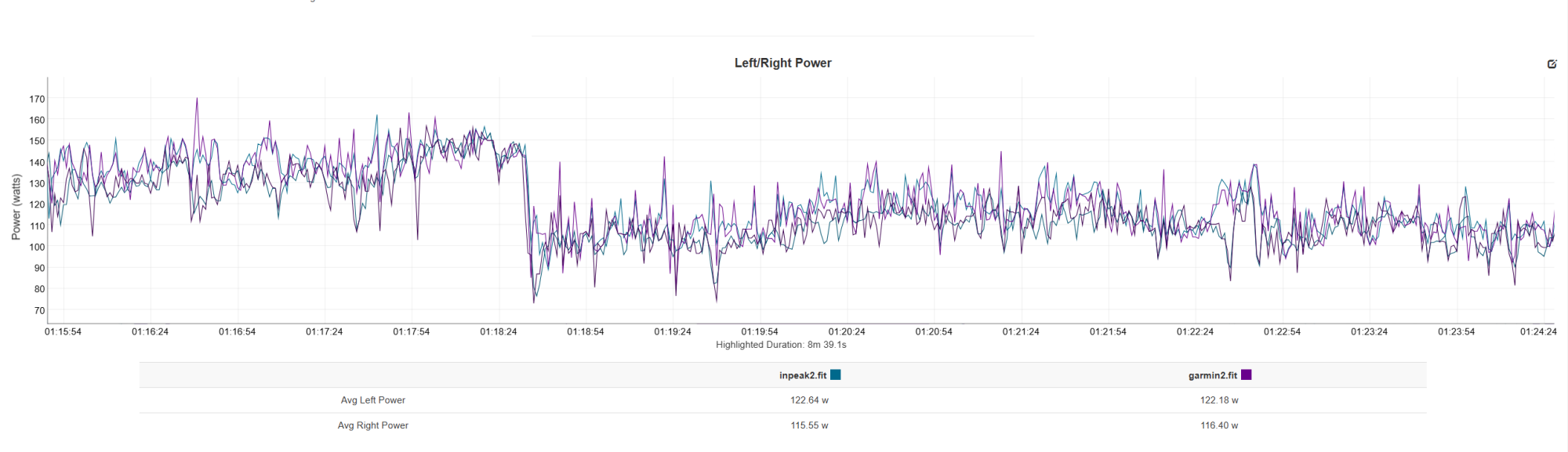Click the 115.55 w right power value
The image size is (1568, 452).
809,425
